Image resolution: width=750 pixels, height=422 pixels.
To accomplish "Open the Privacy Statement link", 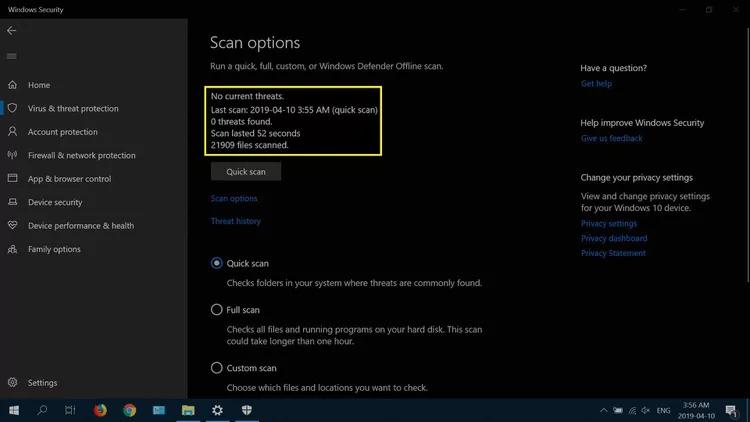I will (613, 253).
